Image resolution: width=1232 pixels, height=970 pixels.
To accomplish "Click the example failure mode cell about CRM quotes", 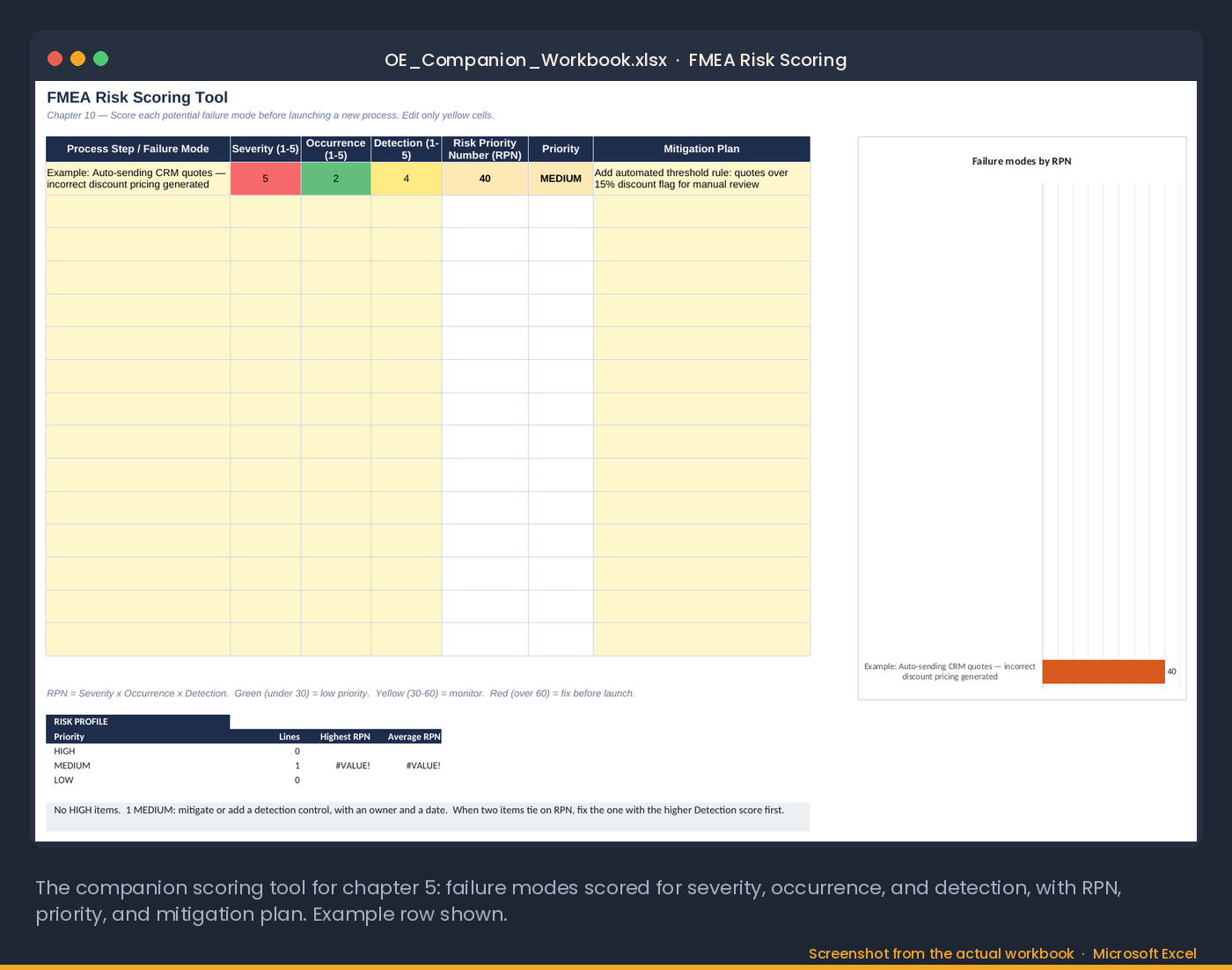I will pyautogui.click(x=138, y=179).
